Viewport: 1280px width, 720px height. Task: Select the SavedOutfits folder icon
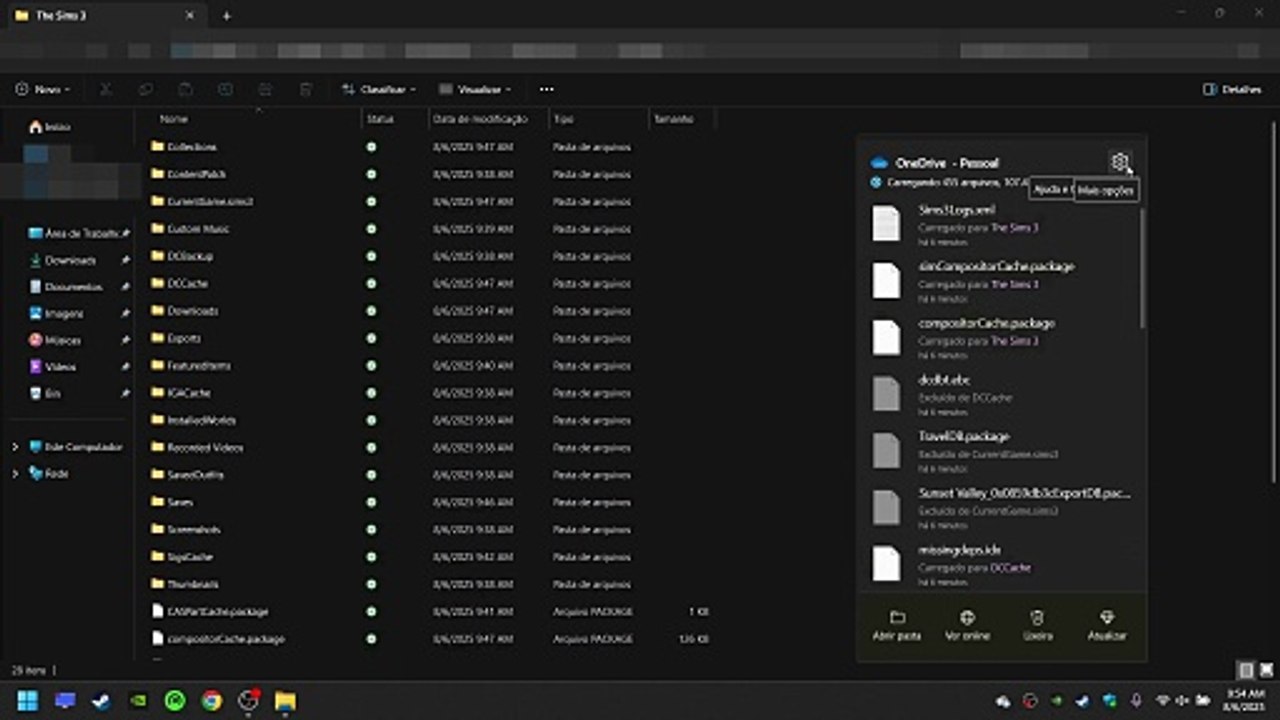[x=157, y=474]
